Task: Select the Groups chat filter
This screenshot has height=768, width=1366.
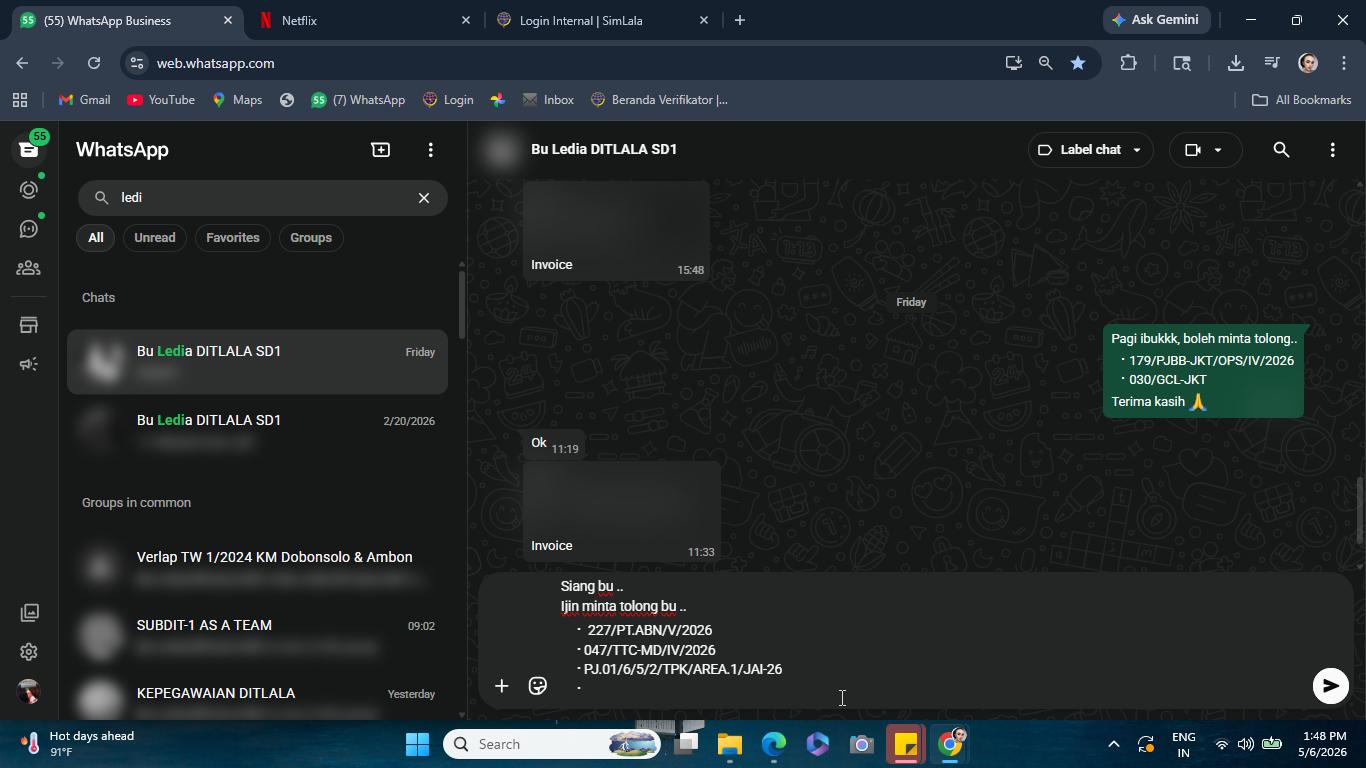Action: [311, 237]
